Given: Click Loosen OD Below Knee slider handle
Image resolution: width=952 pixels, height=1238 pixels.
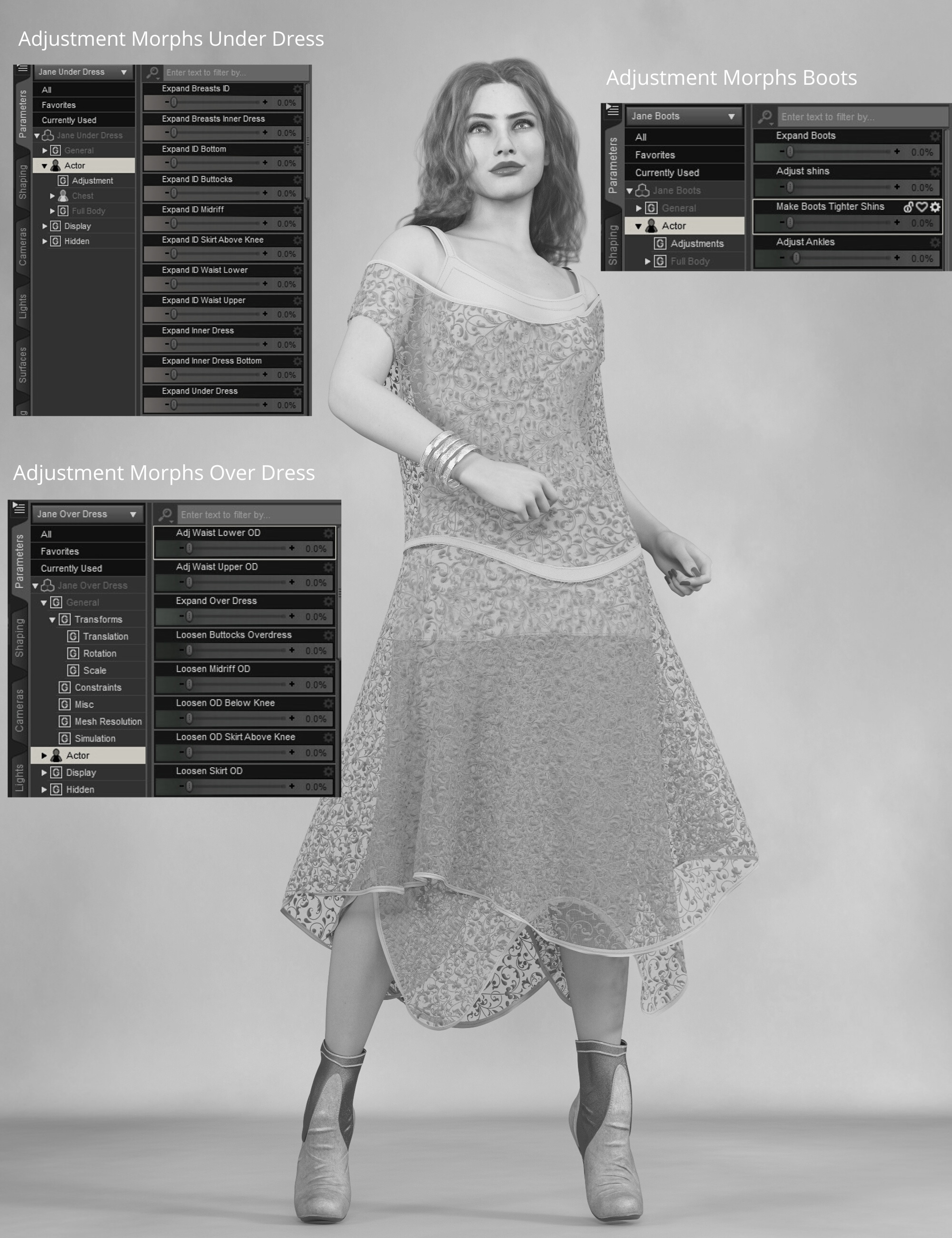Looking at the screenshot, I should tap(189, 718).
